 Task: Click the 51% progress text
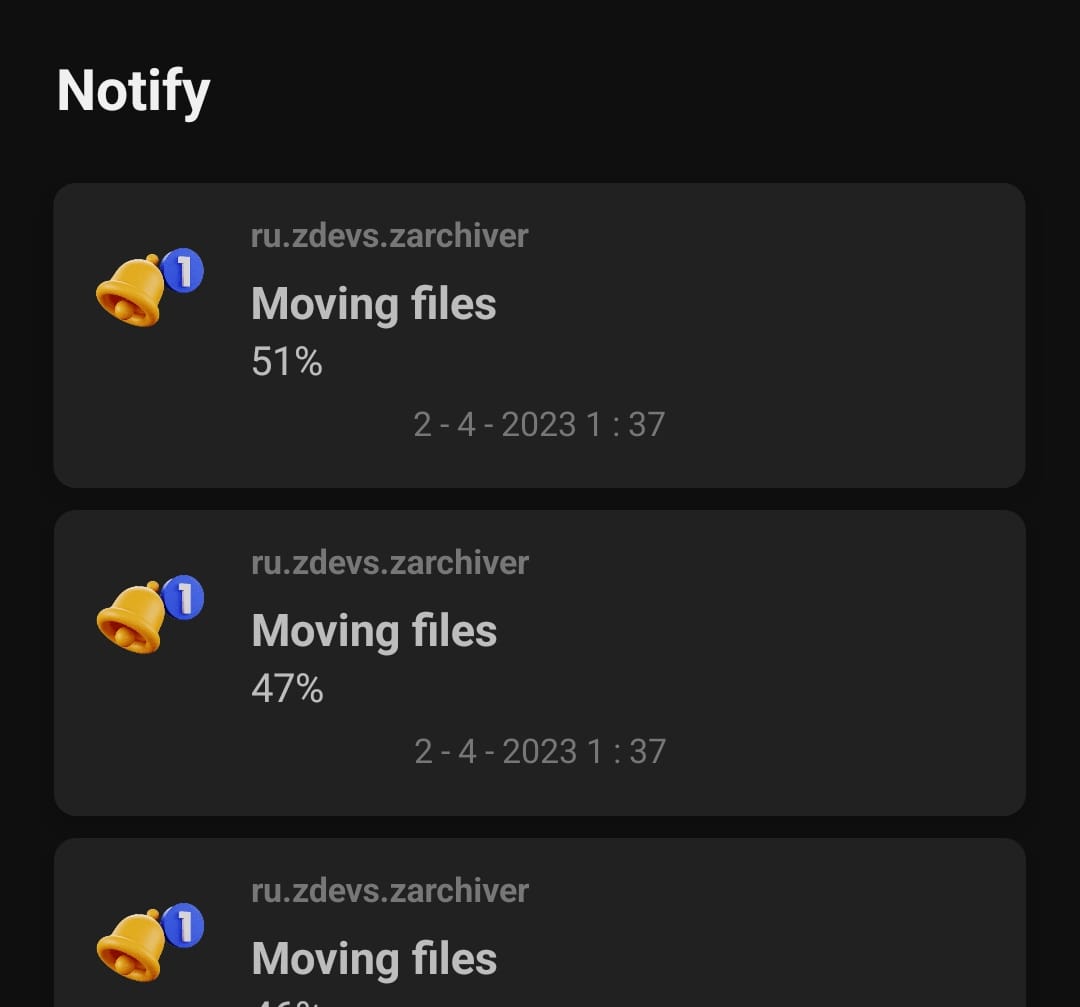click(x=286, y=362)
